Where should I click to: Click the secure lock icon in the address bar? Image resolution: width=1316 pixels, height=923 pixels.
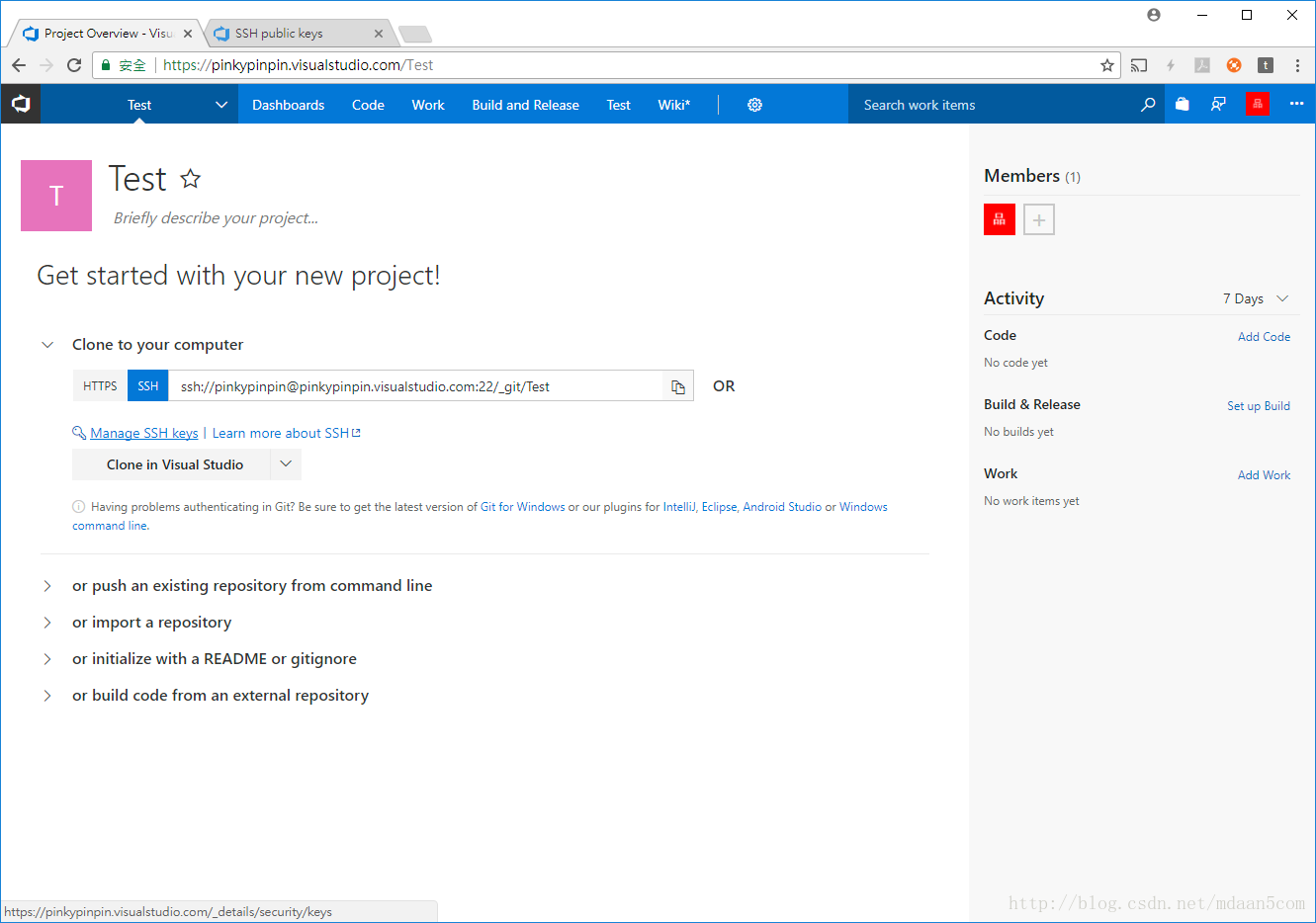pyautogui.click(x=106, y=65)
